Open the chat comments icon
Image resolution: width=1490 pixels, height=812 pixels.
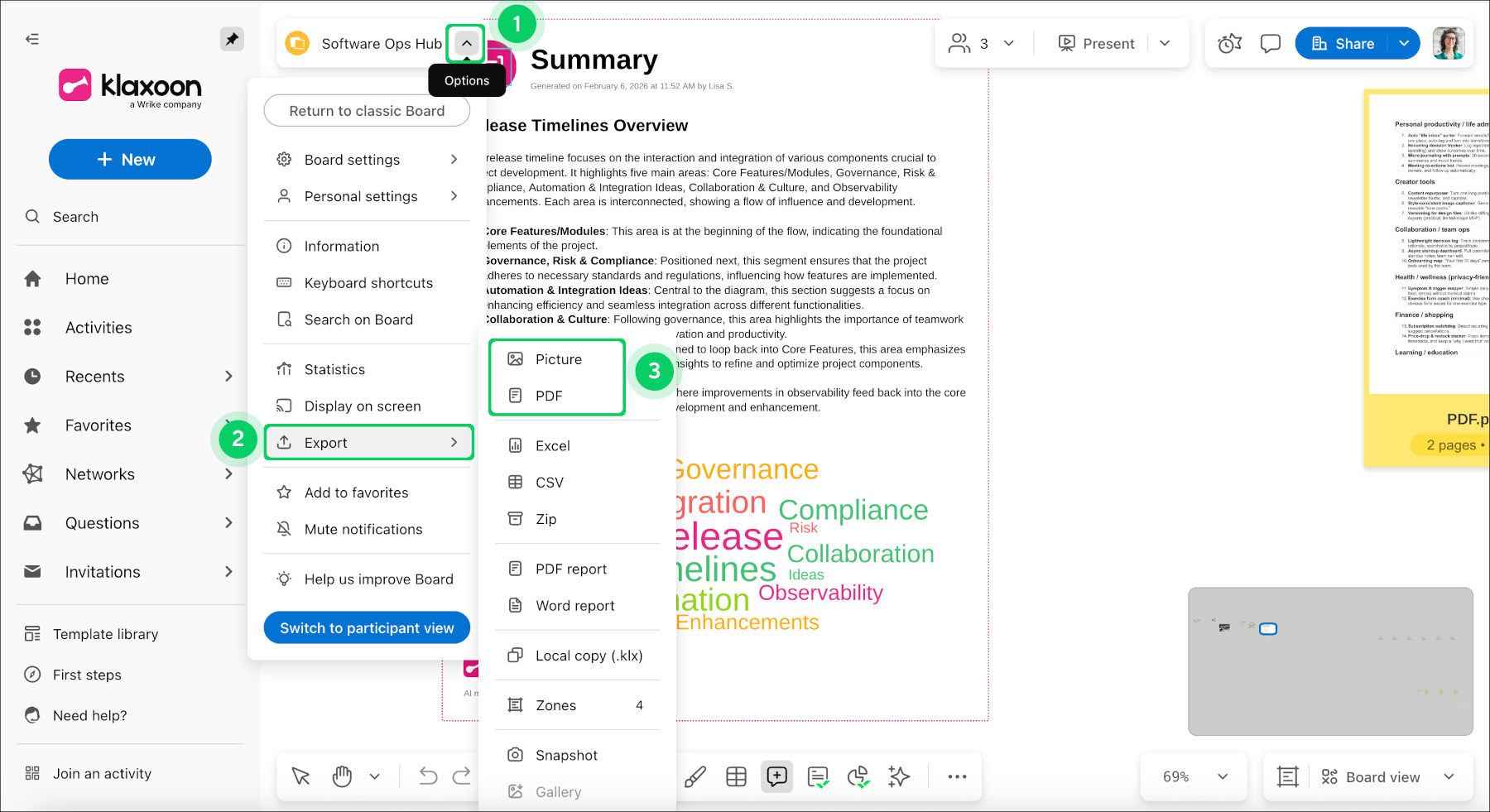pyautogui.click(x=1270, y=44)
